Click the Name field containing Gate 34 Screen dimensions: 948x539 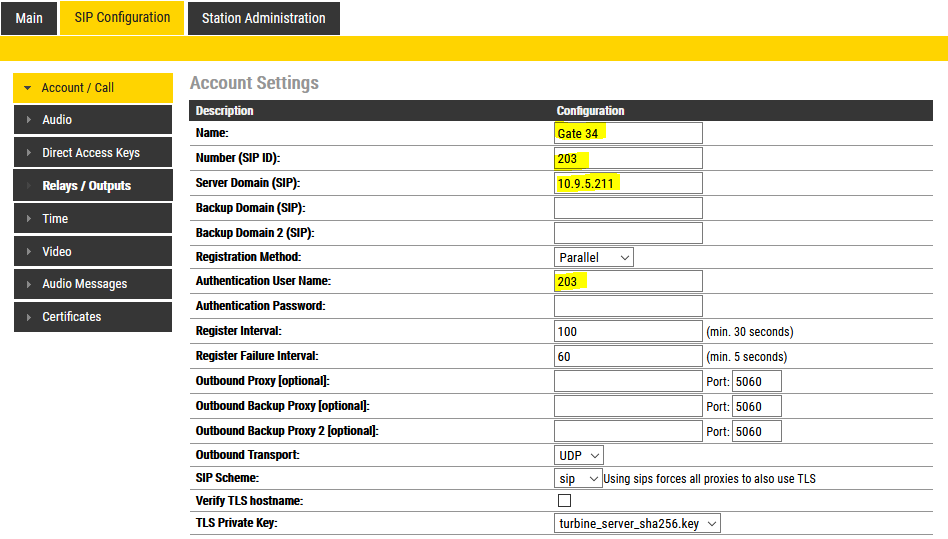628,133
